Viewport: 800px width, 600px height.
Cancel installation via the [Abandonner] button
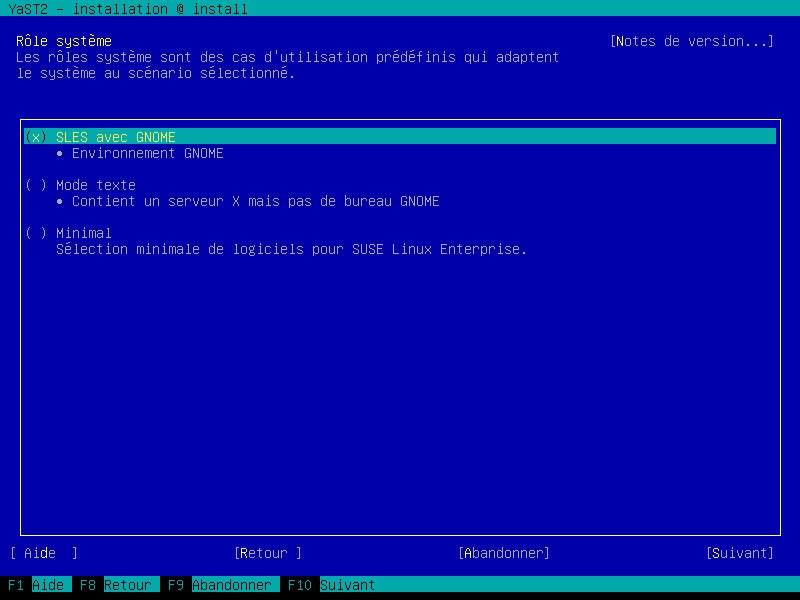click(503, 553)
